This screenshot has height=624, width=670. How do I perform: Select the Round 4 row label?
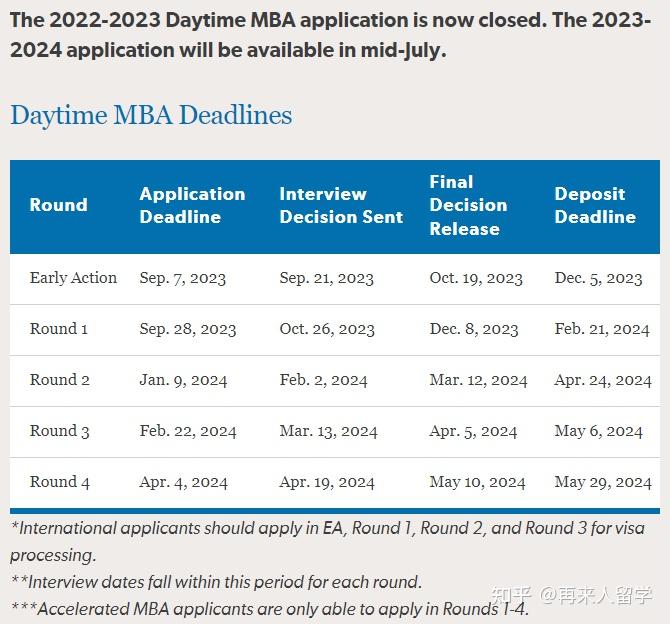coord(60,482)
